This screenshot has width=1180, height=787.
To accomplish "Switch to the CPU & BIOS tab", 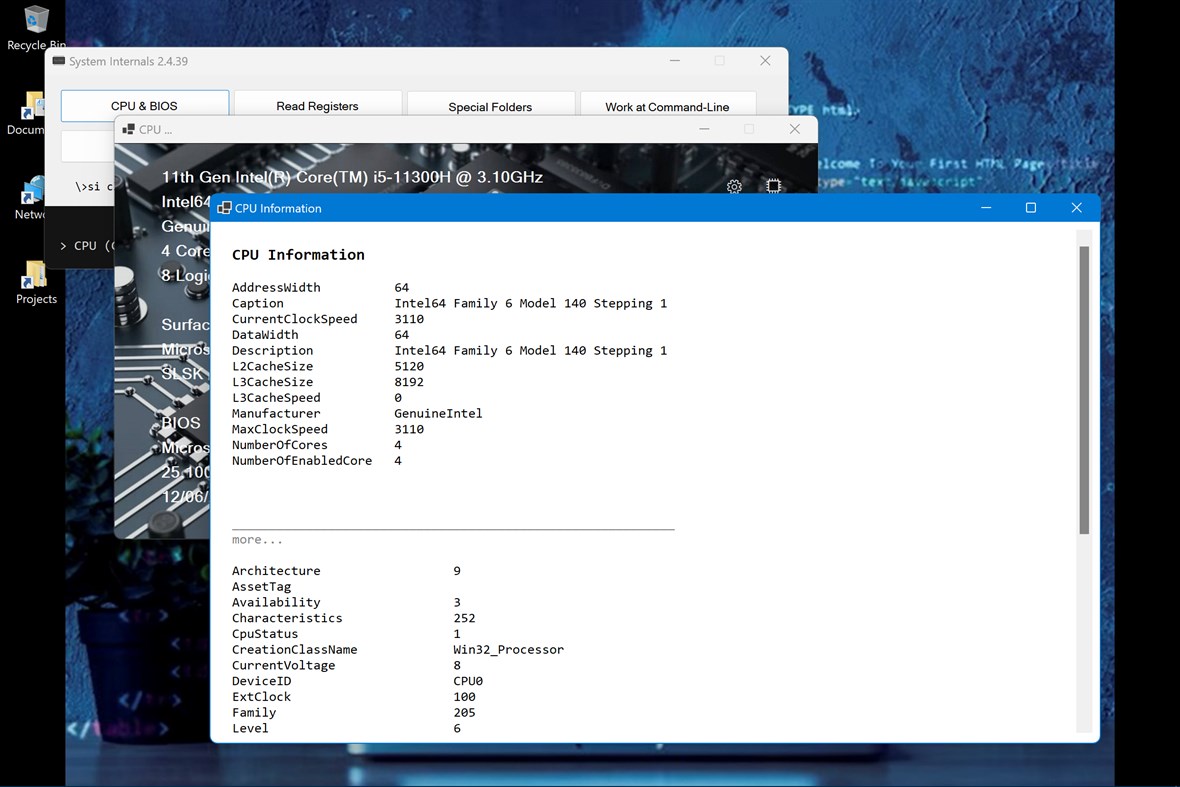I will tap(144, 106).
